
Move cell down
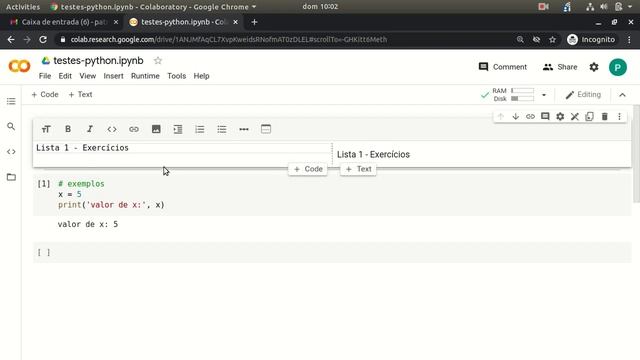click(516, 116)
